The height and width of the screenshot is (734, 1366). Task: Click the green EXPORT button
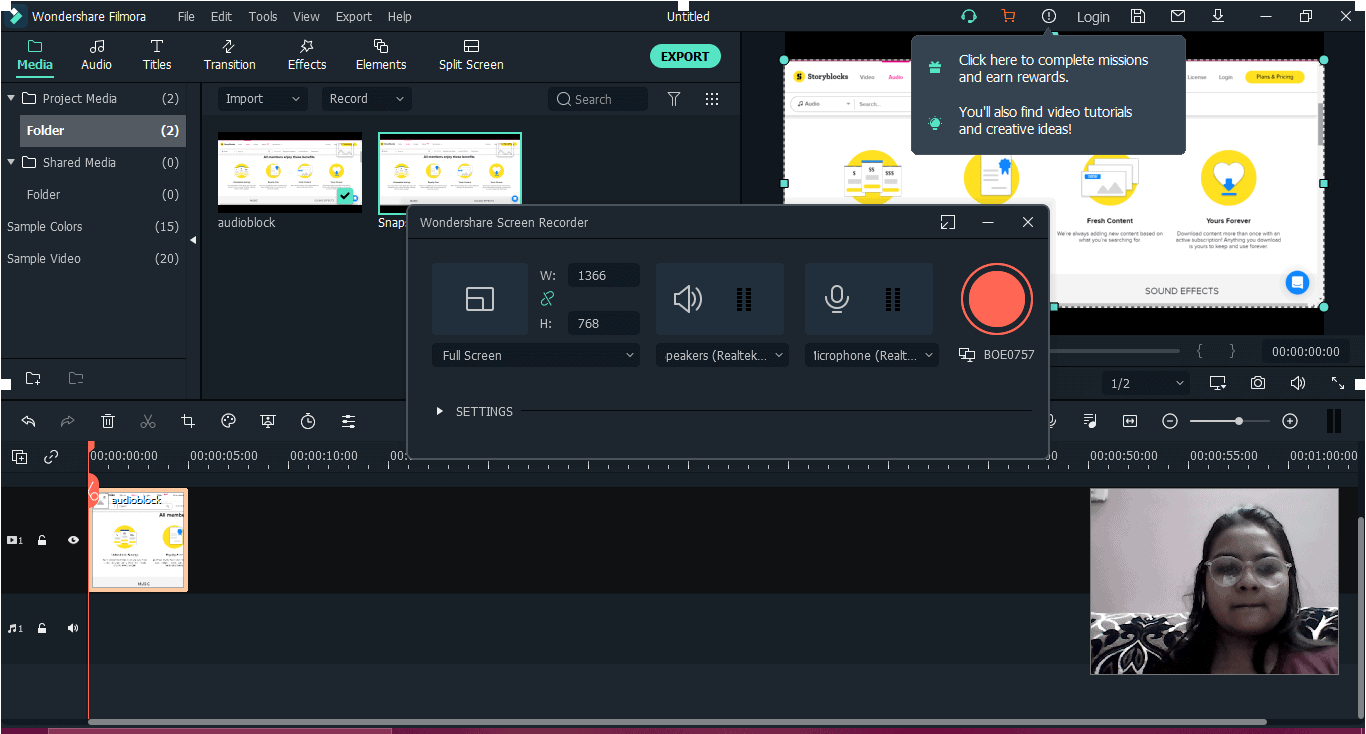685,56
